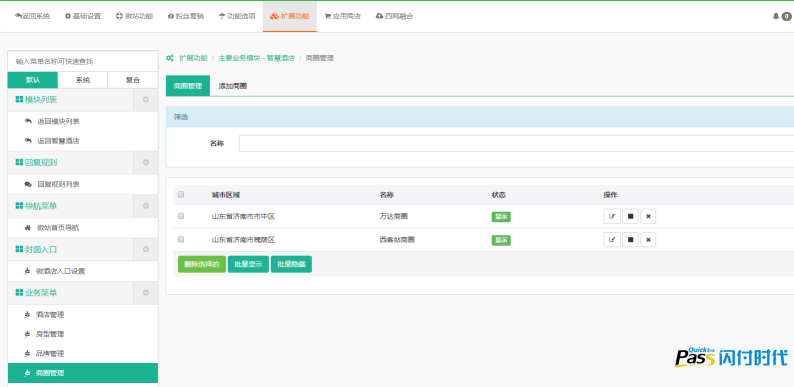Click the 名称 filter input field
Viewport: 794px width, 387px height.
(517, 143)
